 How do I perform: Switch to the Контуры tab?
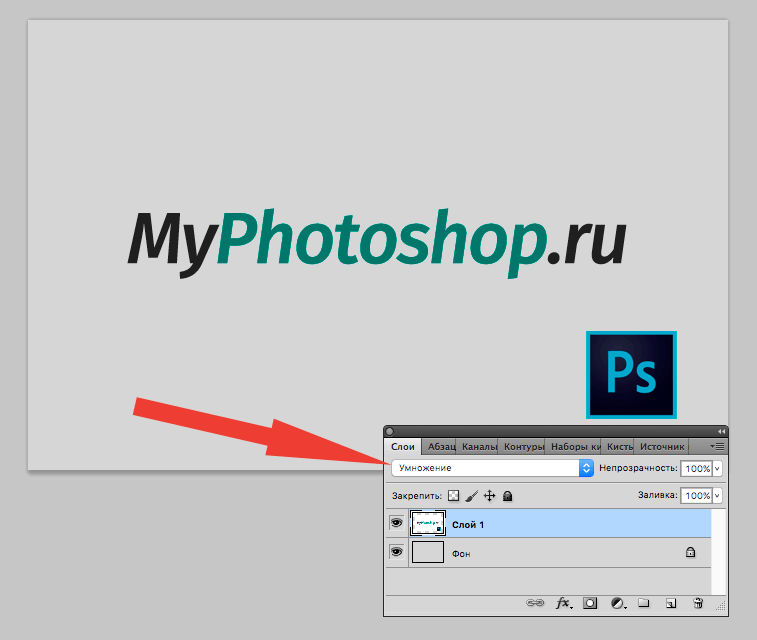524,446
